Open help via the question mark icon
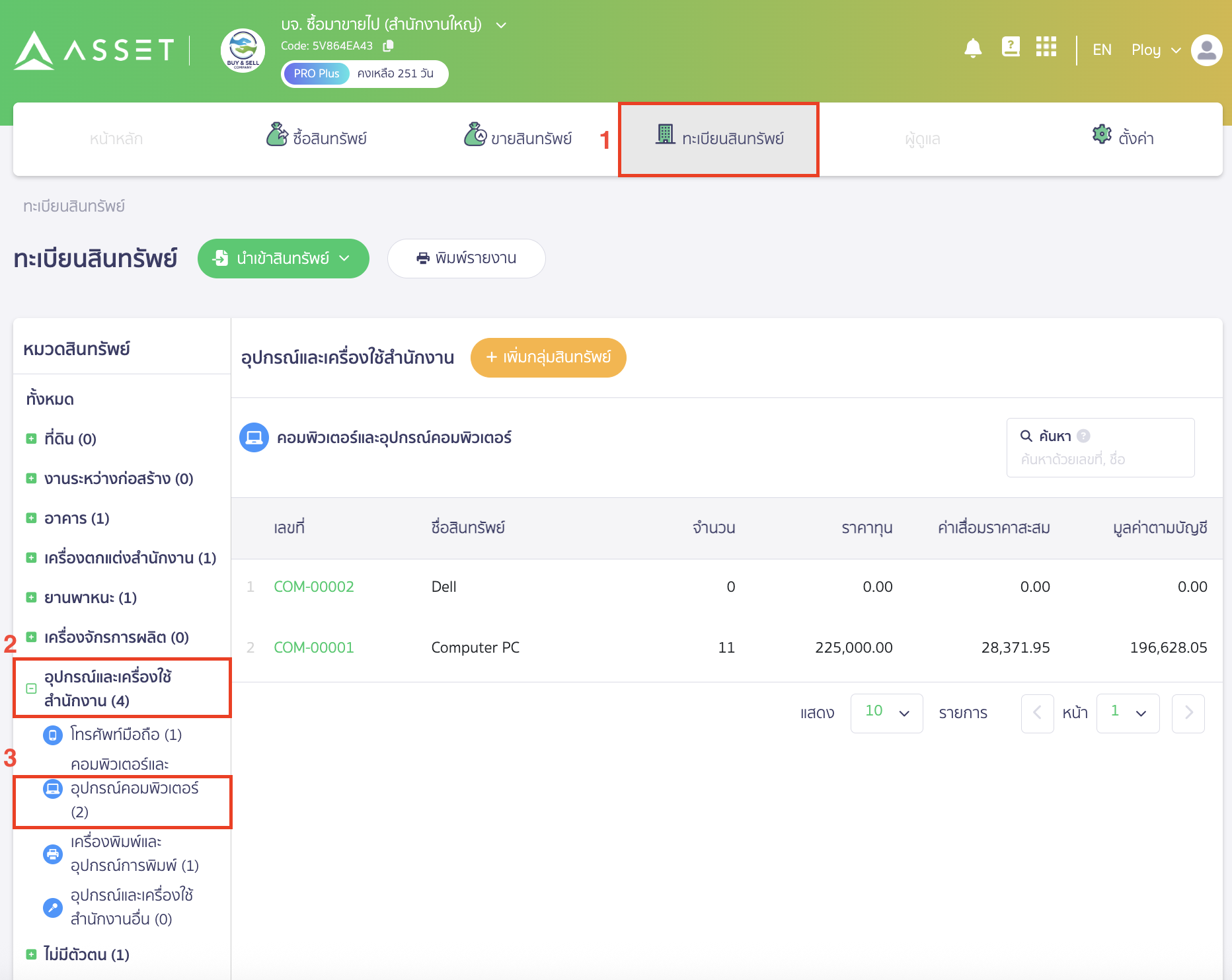This screenshot has width=1232, height=980. [x=1010, y=47]
